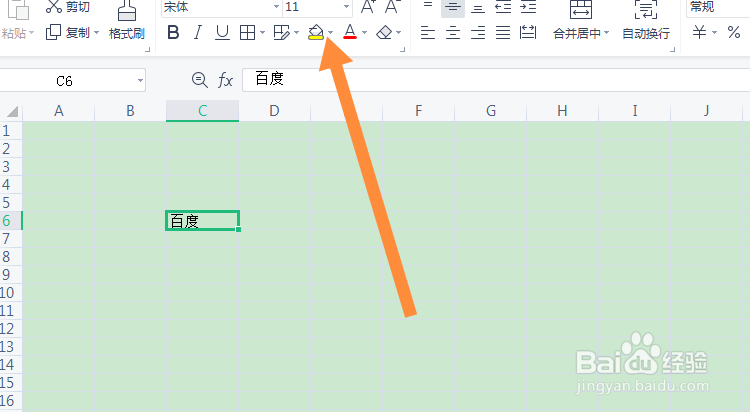This screenshot has width=750, height=412.
Task: Select row 10 header
Action: [x=11, y=292]
